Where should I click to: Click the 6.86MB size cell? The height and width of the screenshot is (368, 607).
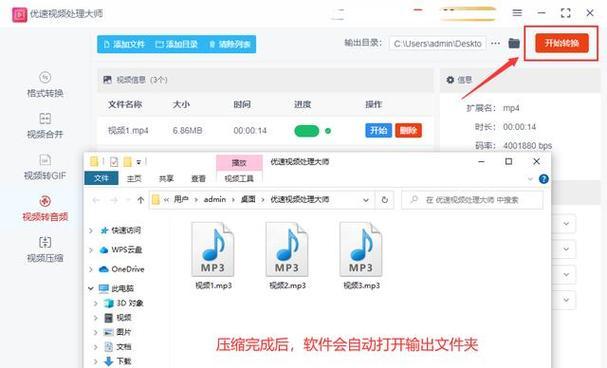pos(187,131)
